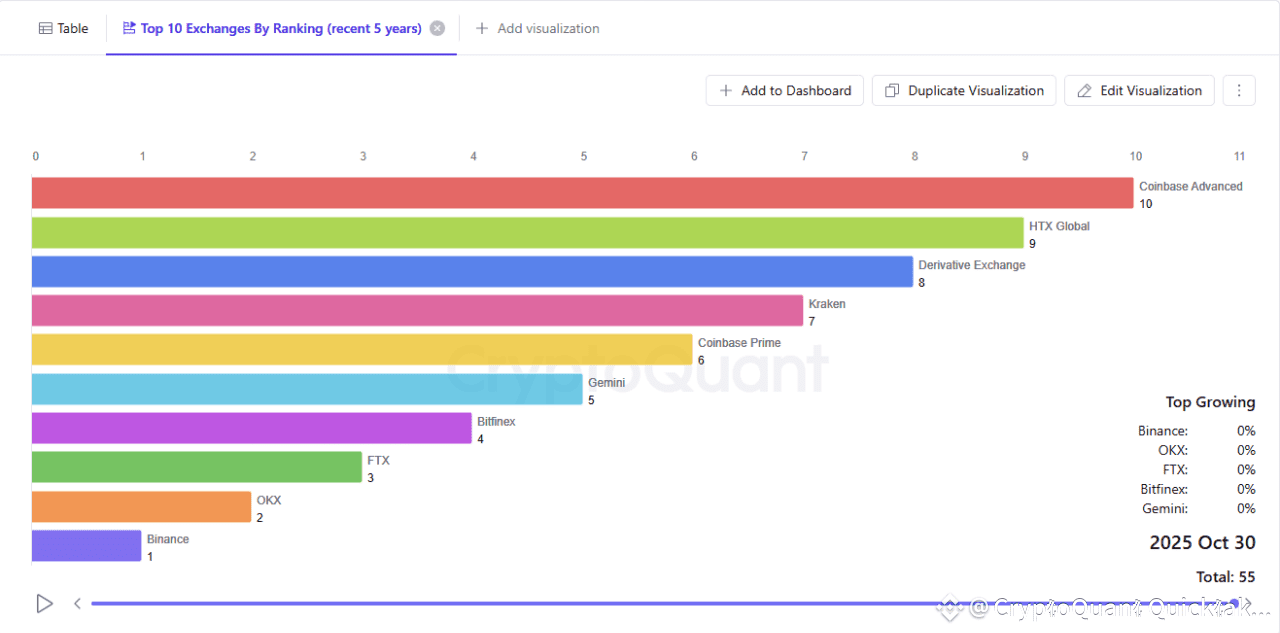Click the previous-frame left chevron

point(77,604)
